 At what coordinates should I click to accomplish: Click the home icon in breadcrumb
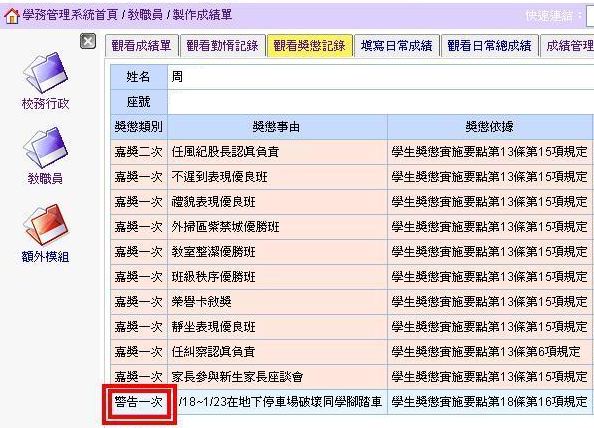click(x=11, y=16)
